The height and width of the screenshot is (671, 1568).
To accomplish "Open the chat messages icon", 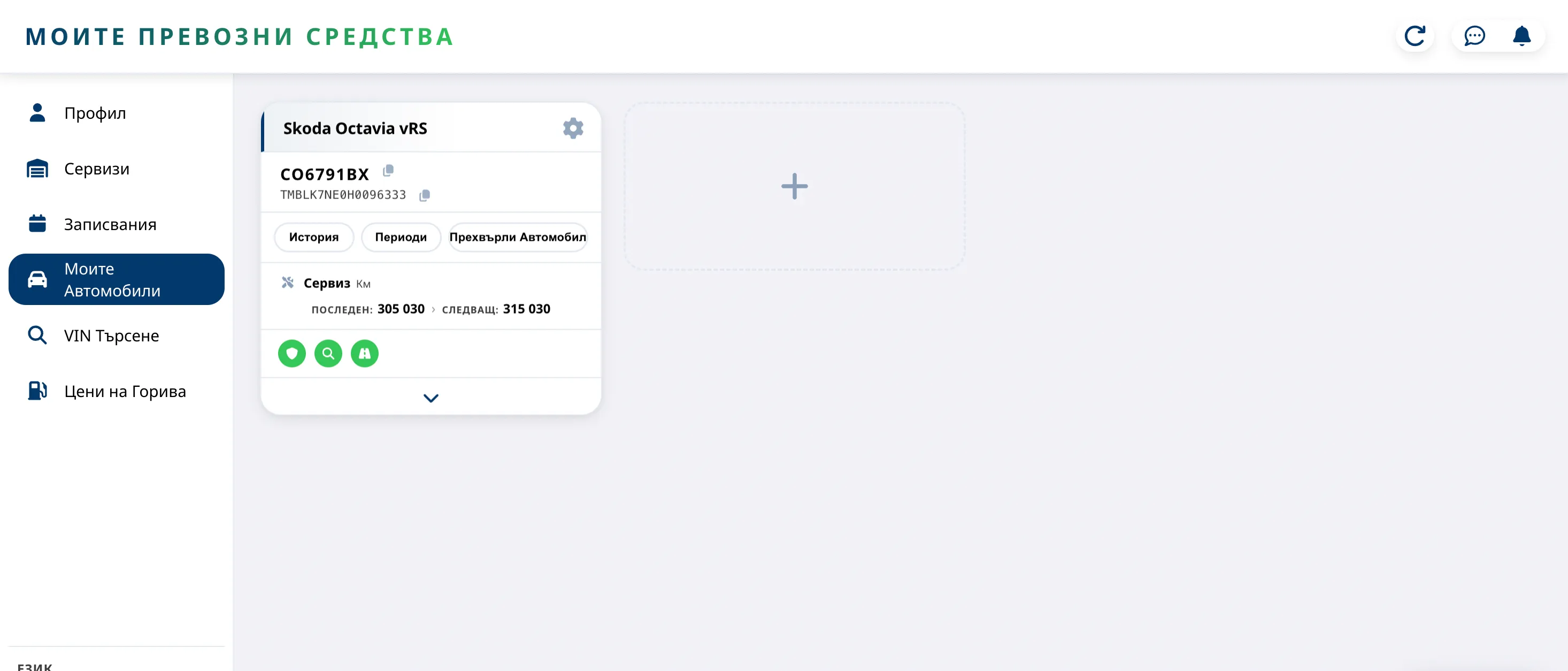I will (x=1474, y=36).
